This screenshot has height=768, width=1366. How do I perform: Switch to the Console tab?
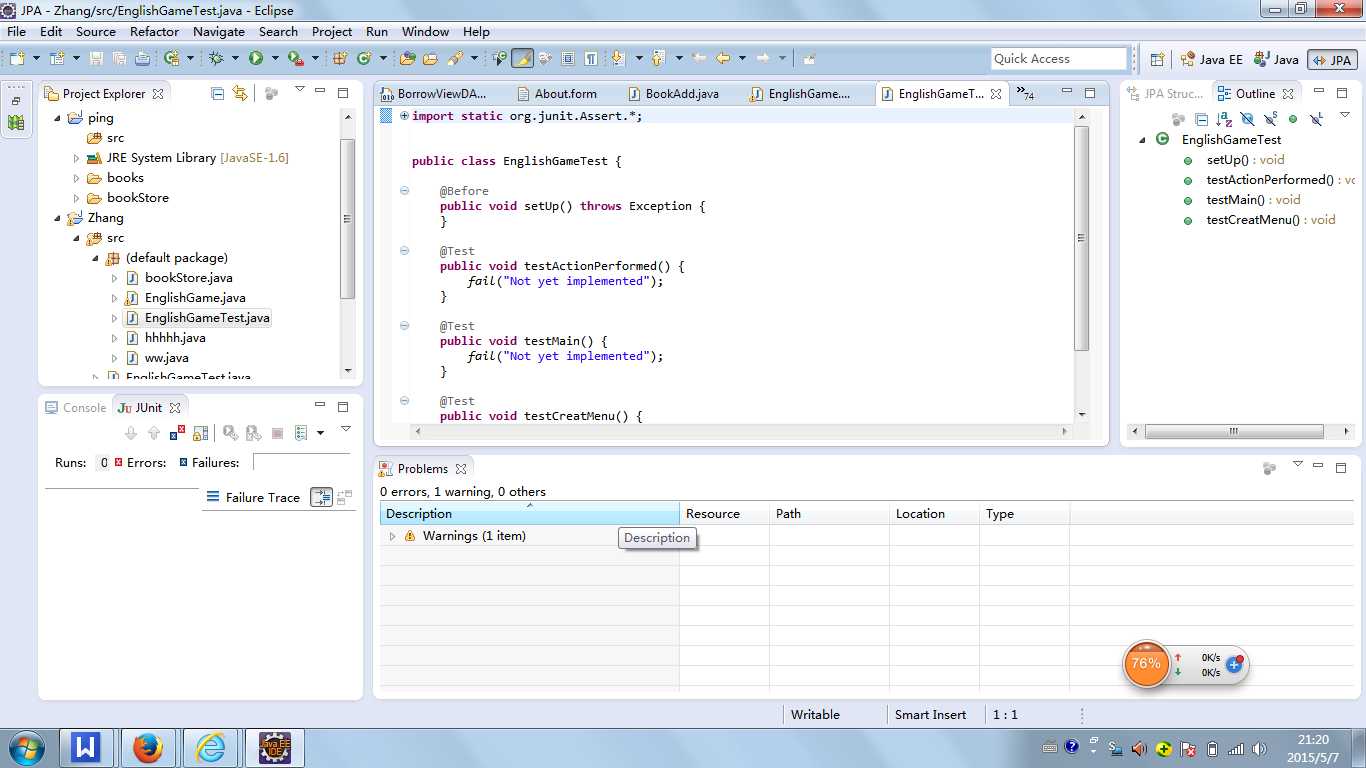pyautogui.click(x=75, y=407)
